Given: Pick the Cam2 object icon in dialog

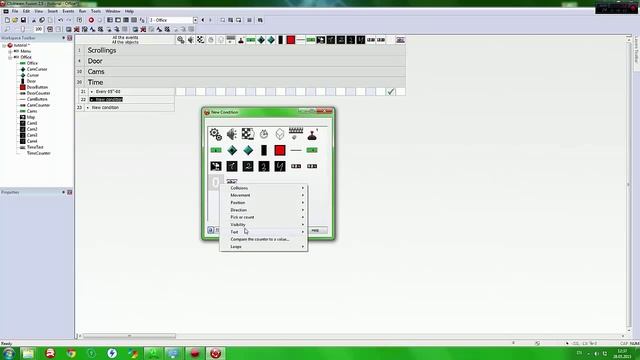Looking at the screenshot, I should click(x=248, y=166).
